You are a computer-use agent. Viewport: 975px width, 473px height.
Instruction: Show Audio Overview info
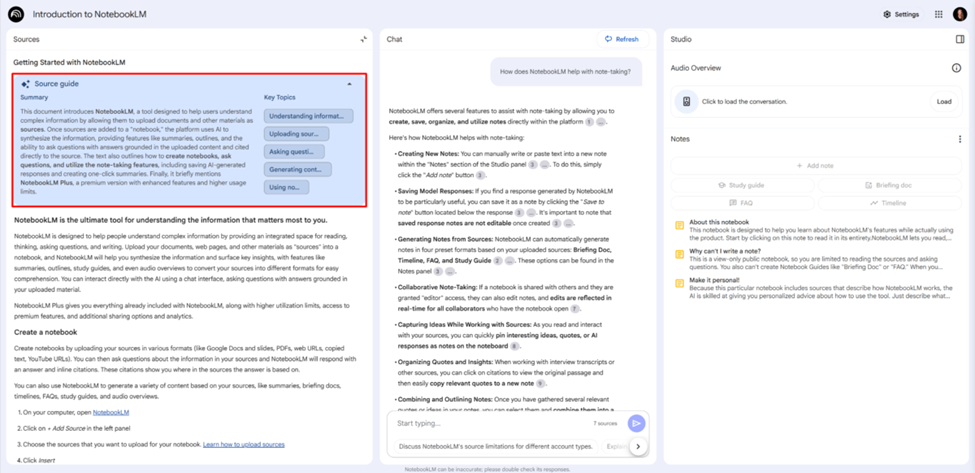(956, 68)
